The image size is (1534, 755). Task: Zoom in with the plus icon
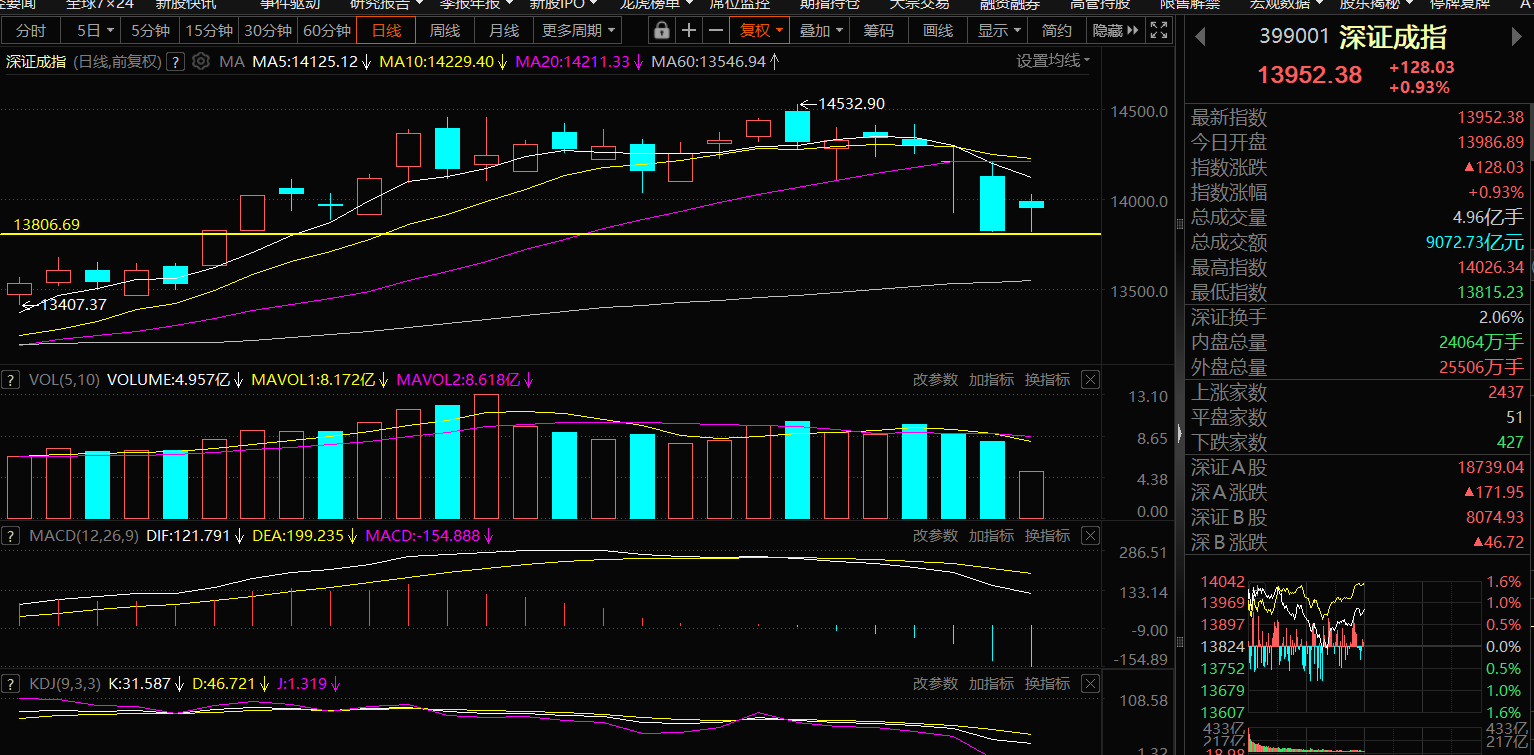pyautogui.click(x=689, y=30)
